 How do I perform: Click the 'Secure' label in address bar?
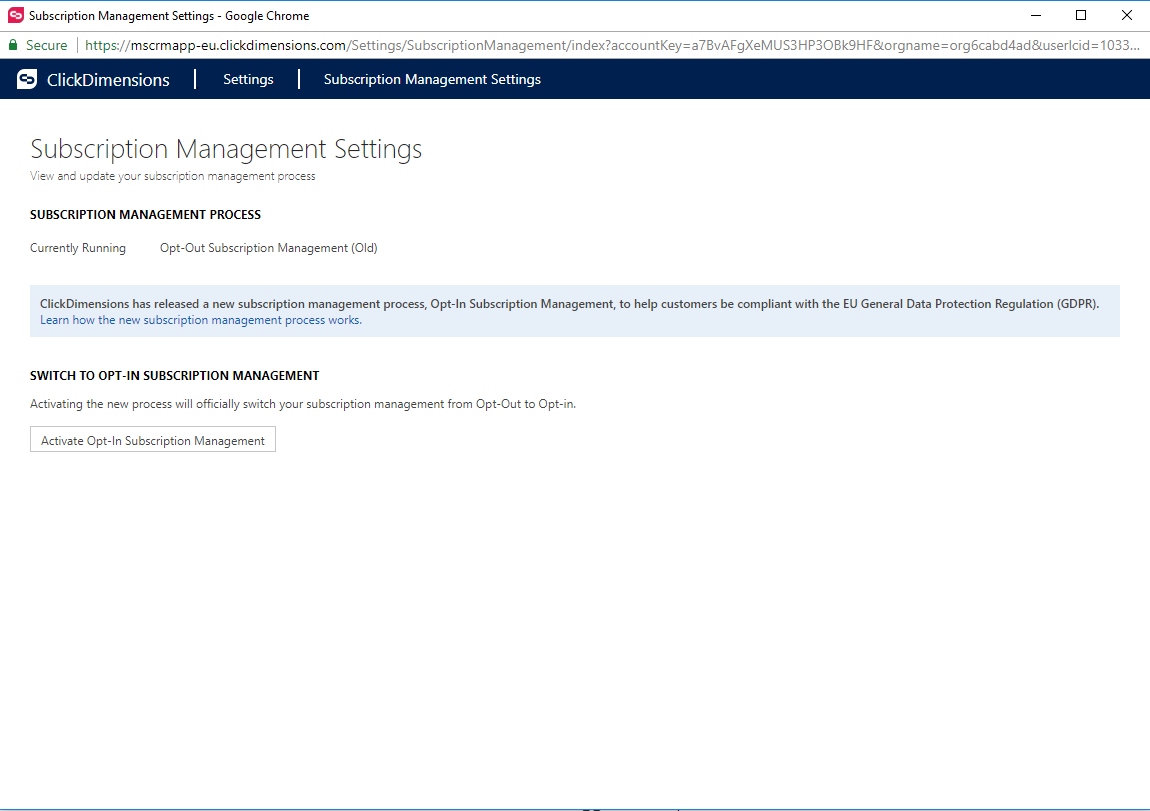pos(46,45)
